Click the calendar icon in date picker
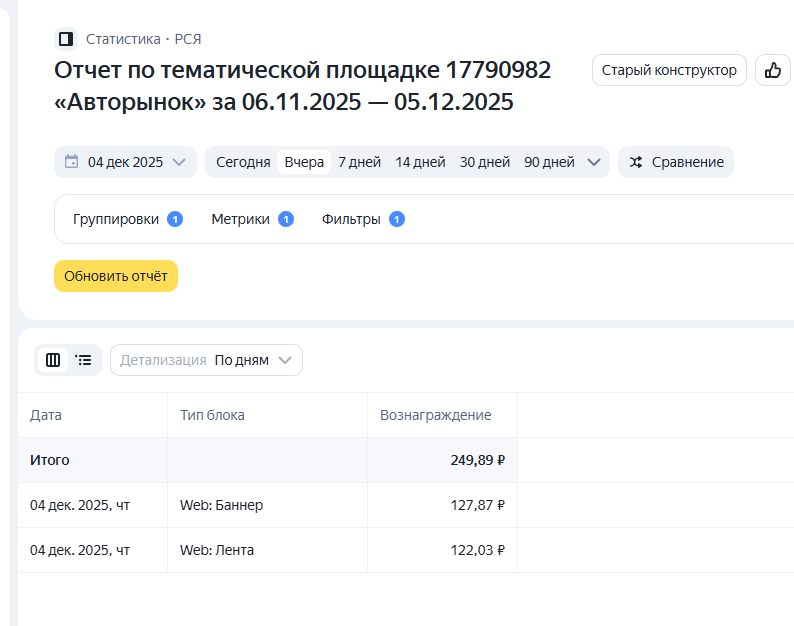The image size is (794, 626). [72, 162]
